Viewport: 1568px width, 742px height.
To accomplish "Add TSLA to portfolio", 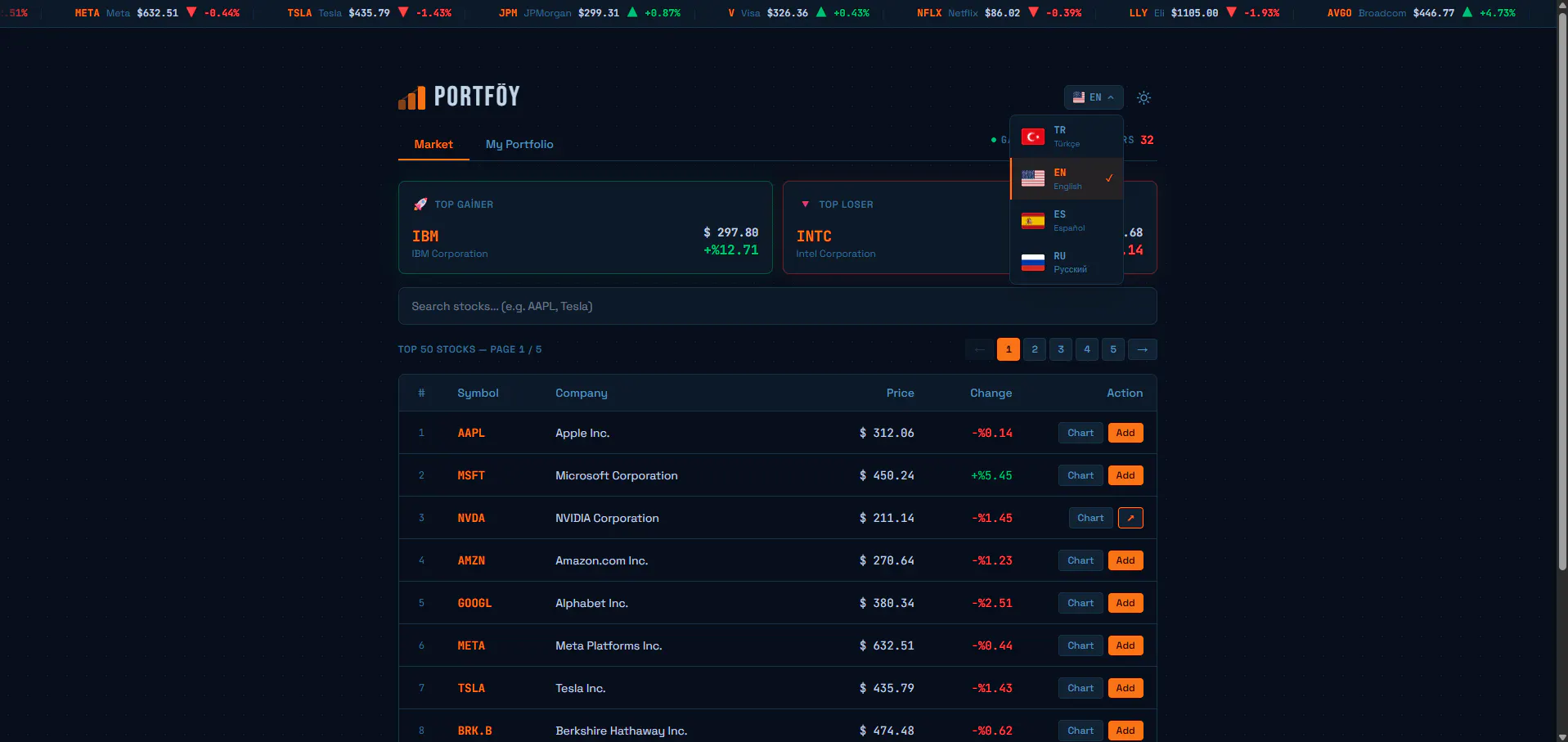I will (x=1125, y=688).
